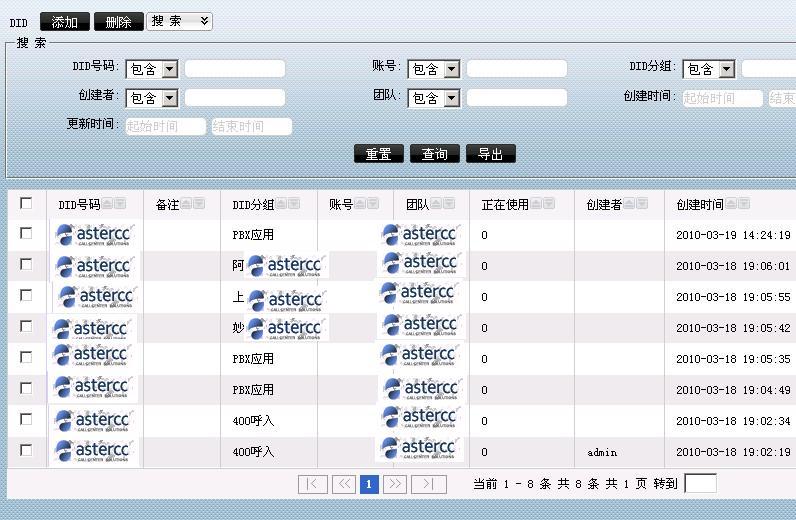Sort 创建时间 column ascending
796x520 pixels.
coord(731,204)
